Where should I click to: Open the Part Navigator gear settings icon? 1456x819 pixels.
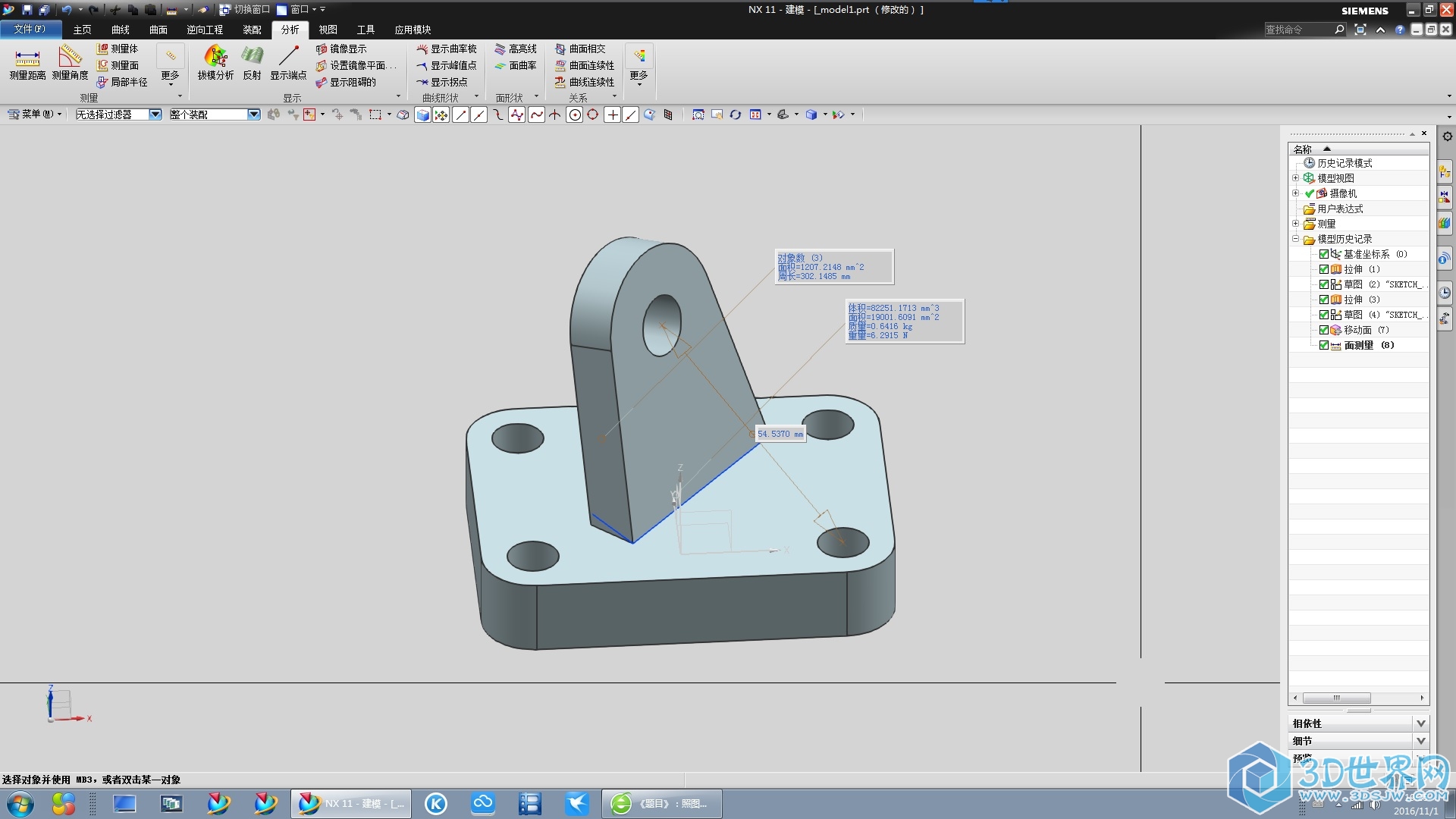1447,136
